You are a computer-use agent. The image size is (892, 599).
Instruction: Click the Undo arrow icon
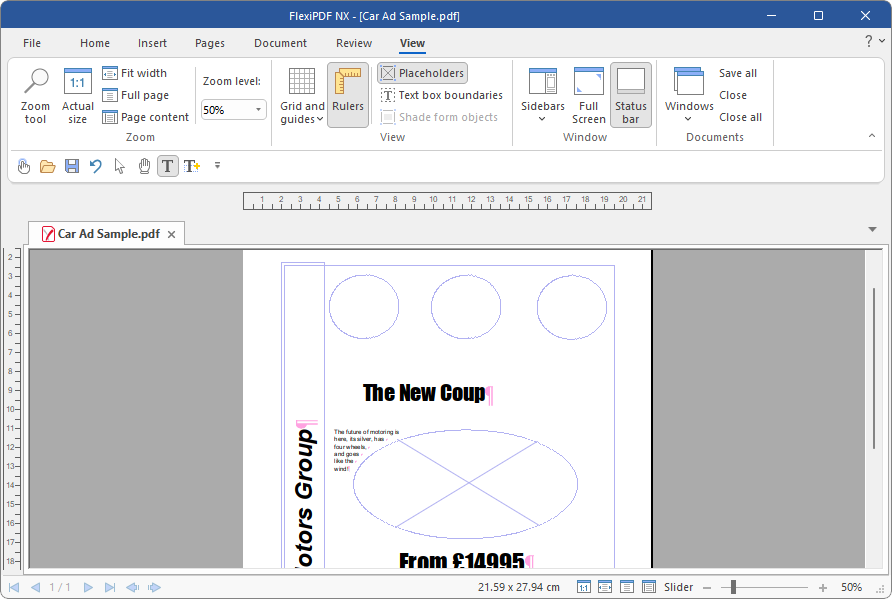pyautogui.click(x=96, y=166)
